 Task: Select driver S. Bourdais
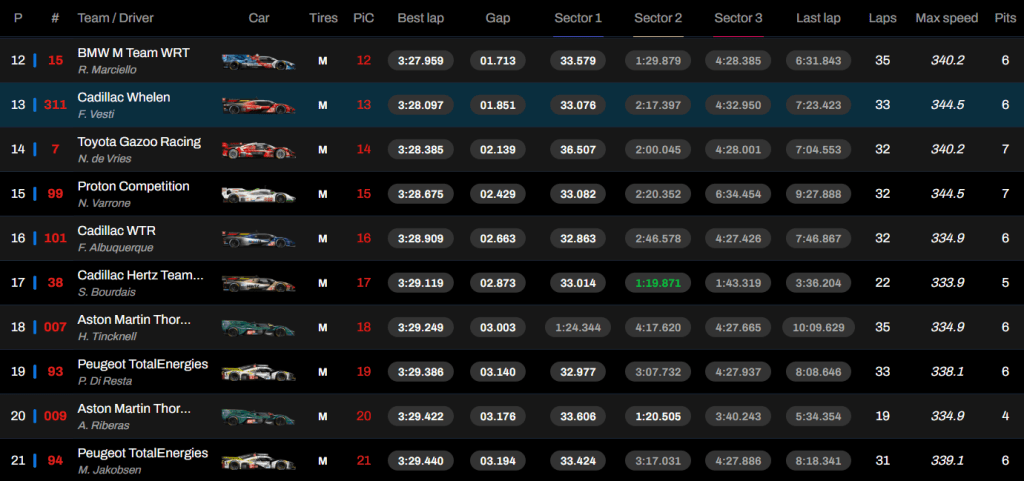click(x=106, y=292)
